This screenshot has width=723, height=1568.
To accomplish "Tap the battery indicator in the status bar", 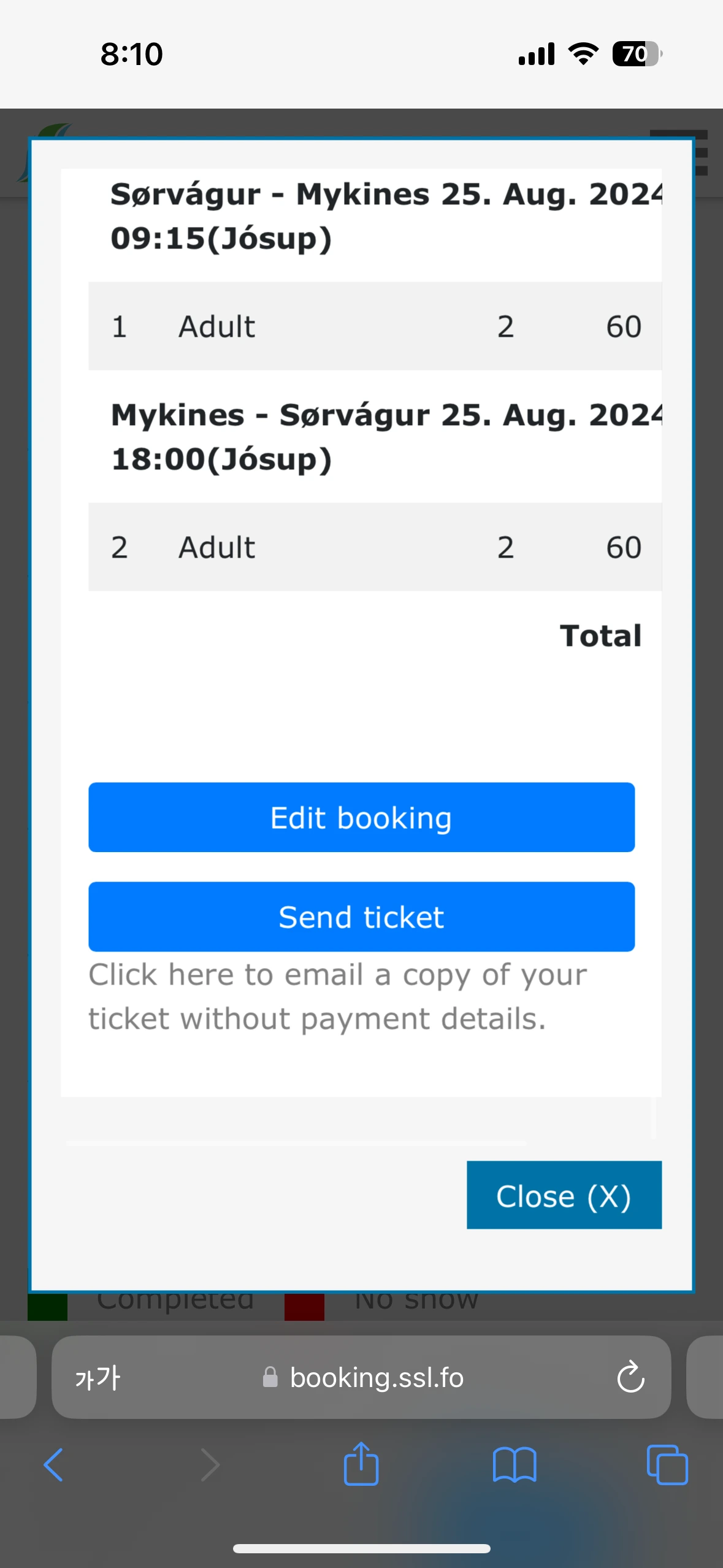I will [x=637, y=54].
